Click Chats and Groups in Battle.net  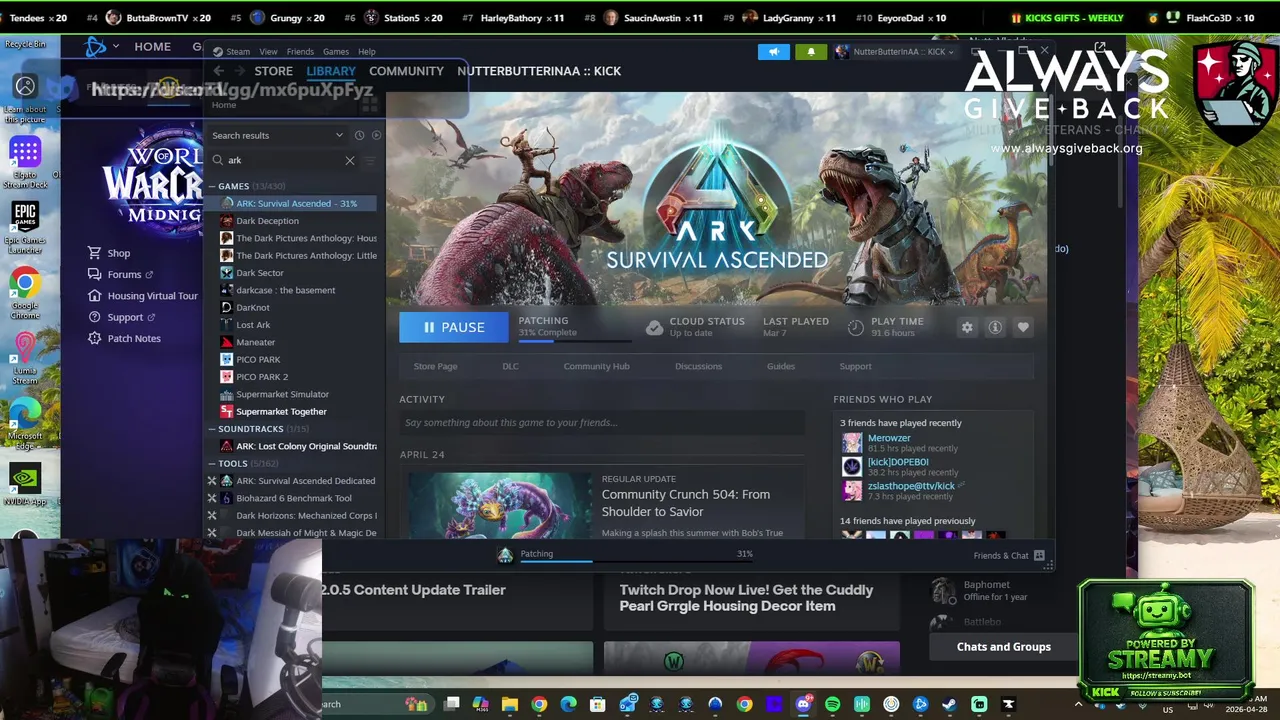(1004, 647)
